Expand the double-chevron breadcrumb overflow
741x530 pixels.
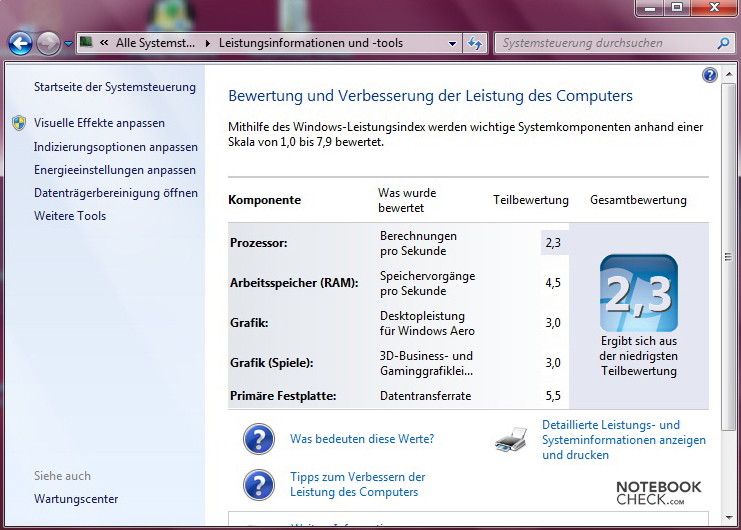pyautogui.click(x=104, y=43)
